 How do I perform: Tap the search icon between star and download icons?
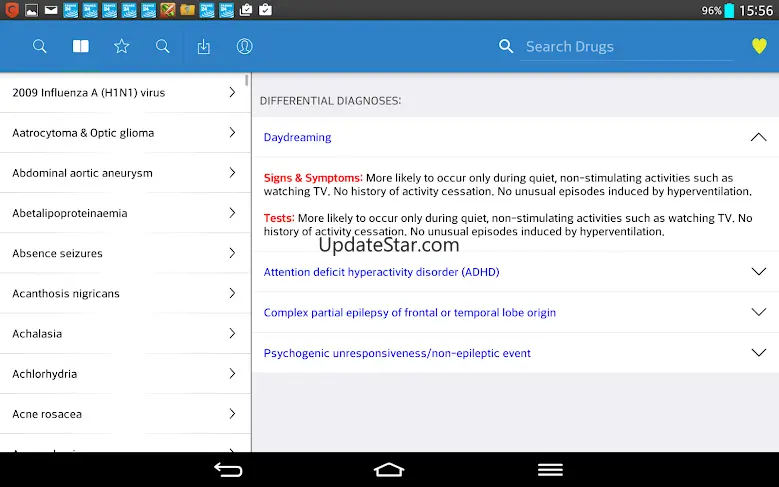162,46
